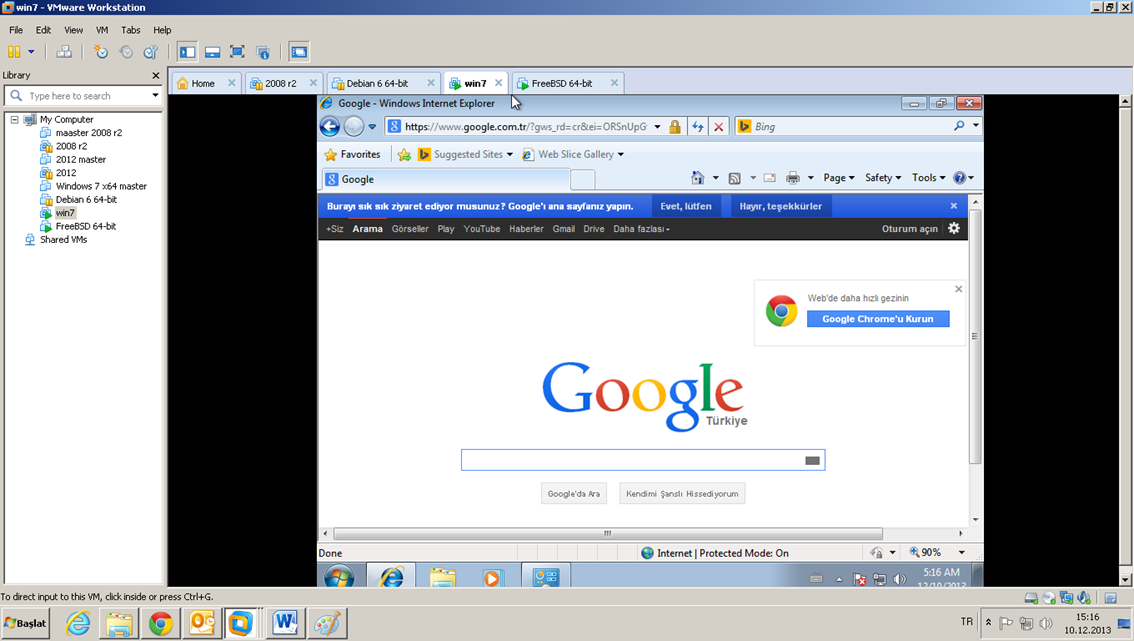Select 2012 master in library tree
Screen dimensions: 1134x641
coord(80,160)
